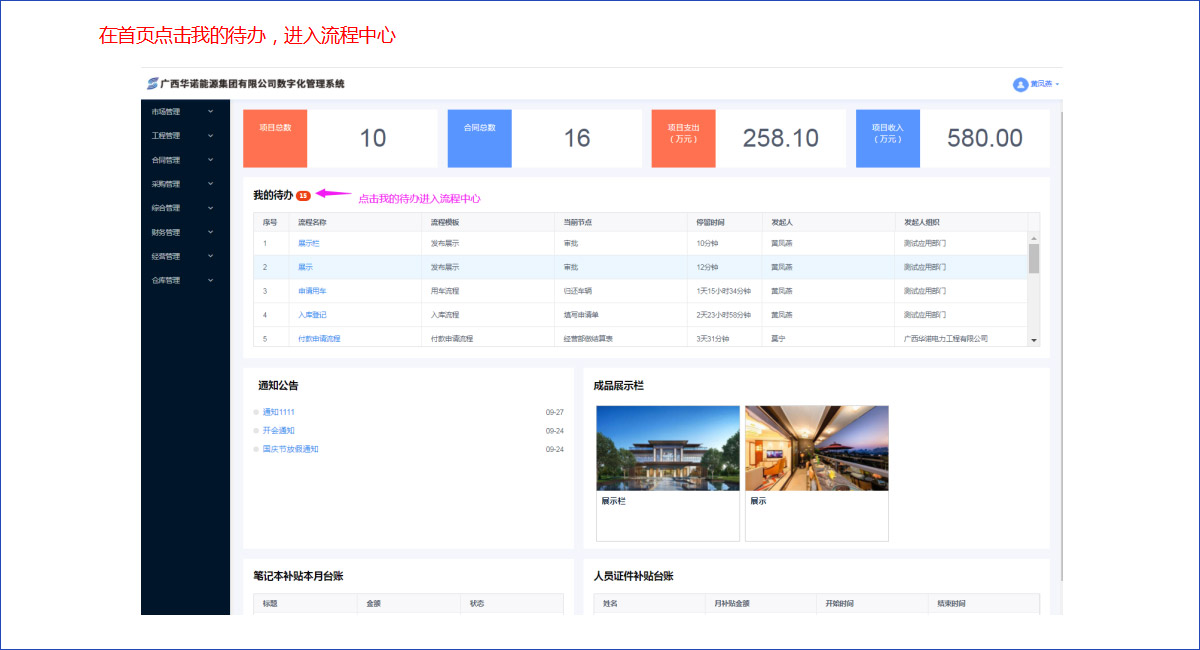Click the to-do table scroll up arrow
This screenshot has height=650, width=1200.
coord(1034,238)
